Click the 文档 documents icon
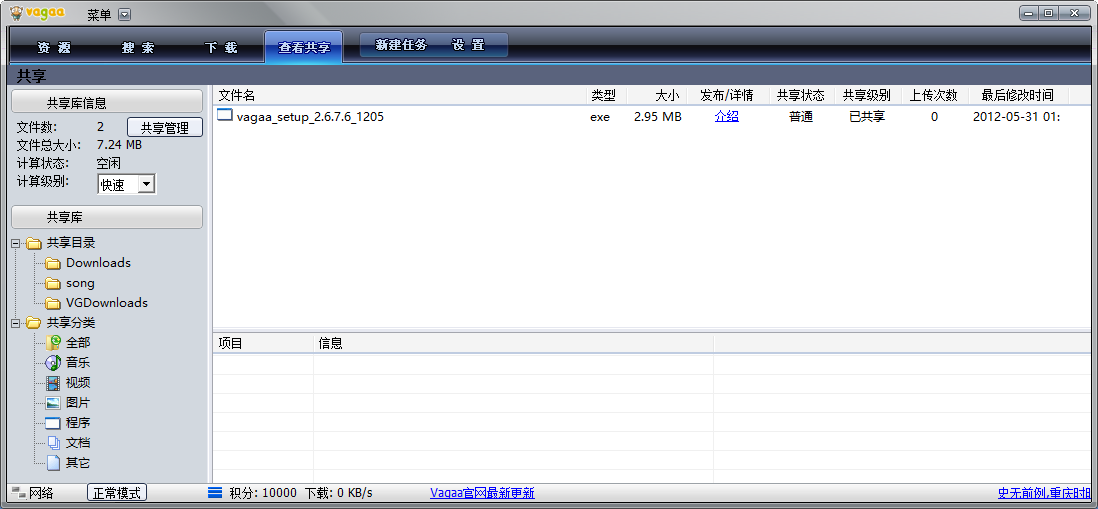1098x509 pixels. coord(53,443)
